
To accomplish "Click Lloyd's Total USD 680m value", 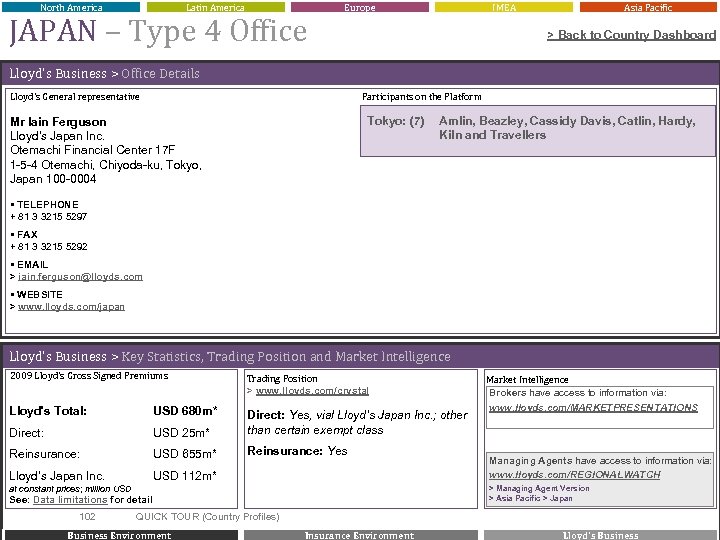I will pyautogui.click(x=185, y=411).
